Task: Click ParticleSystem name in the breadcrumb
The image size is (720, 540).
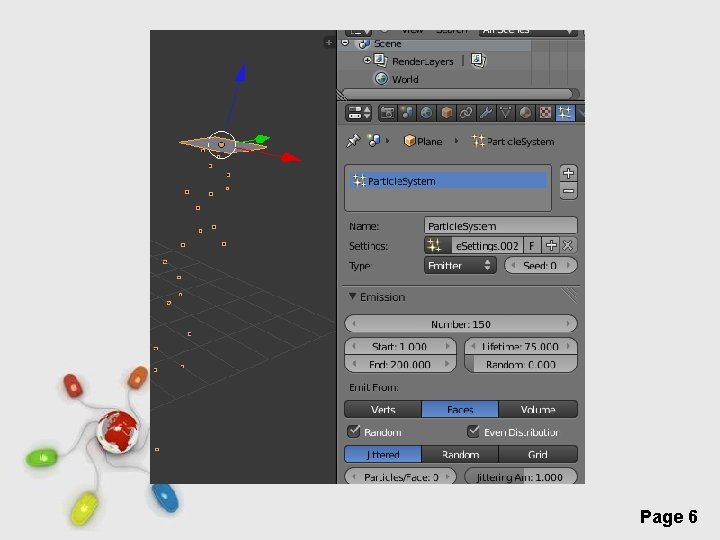Action: click(520, 141)
